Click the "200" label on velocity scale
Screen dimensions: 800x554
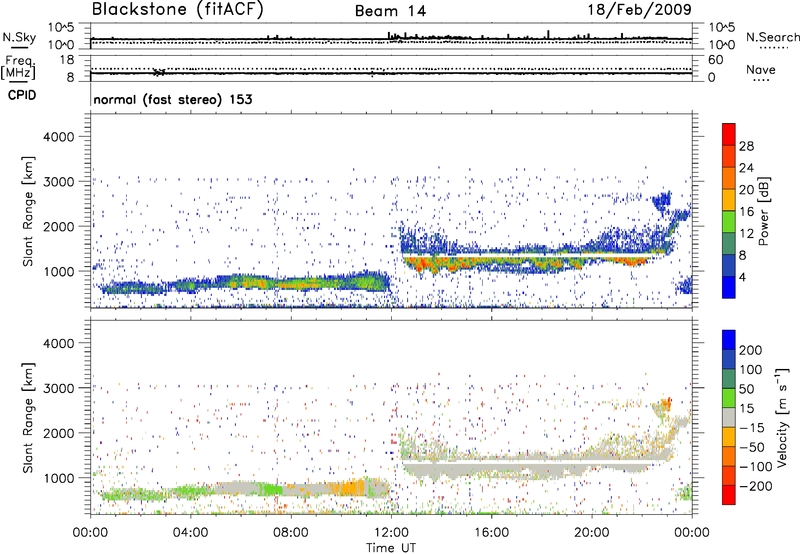[x=750, y=350]
